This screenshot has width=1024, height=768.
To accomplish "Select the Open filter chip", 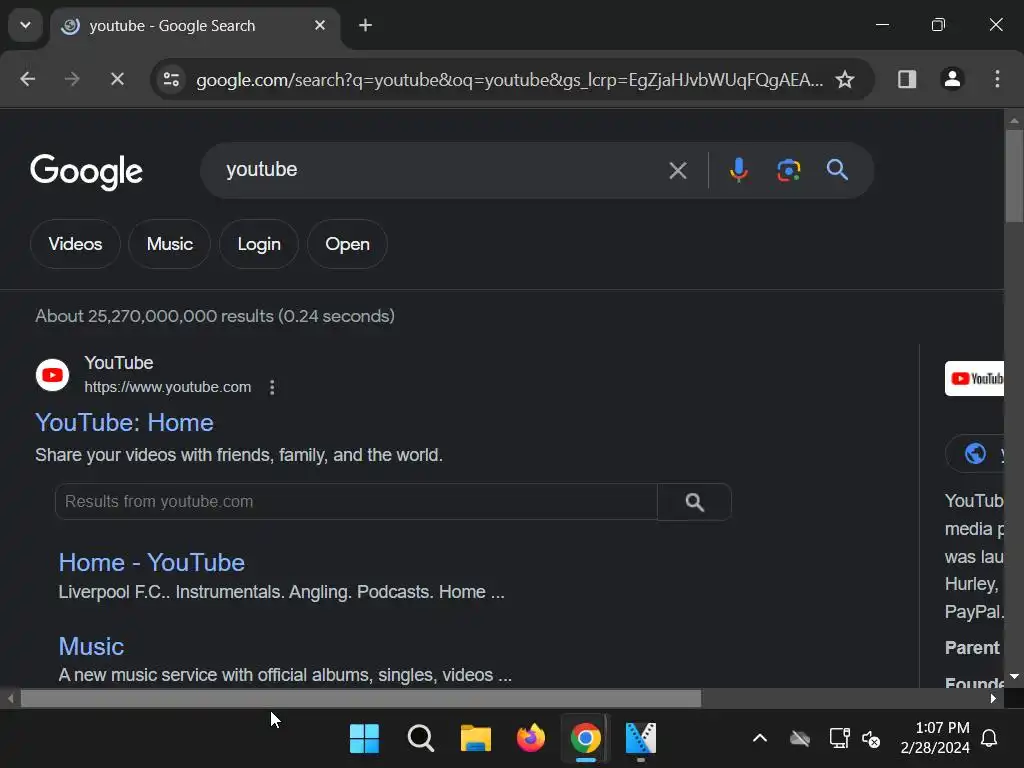I will (x=347, y=244).
